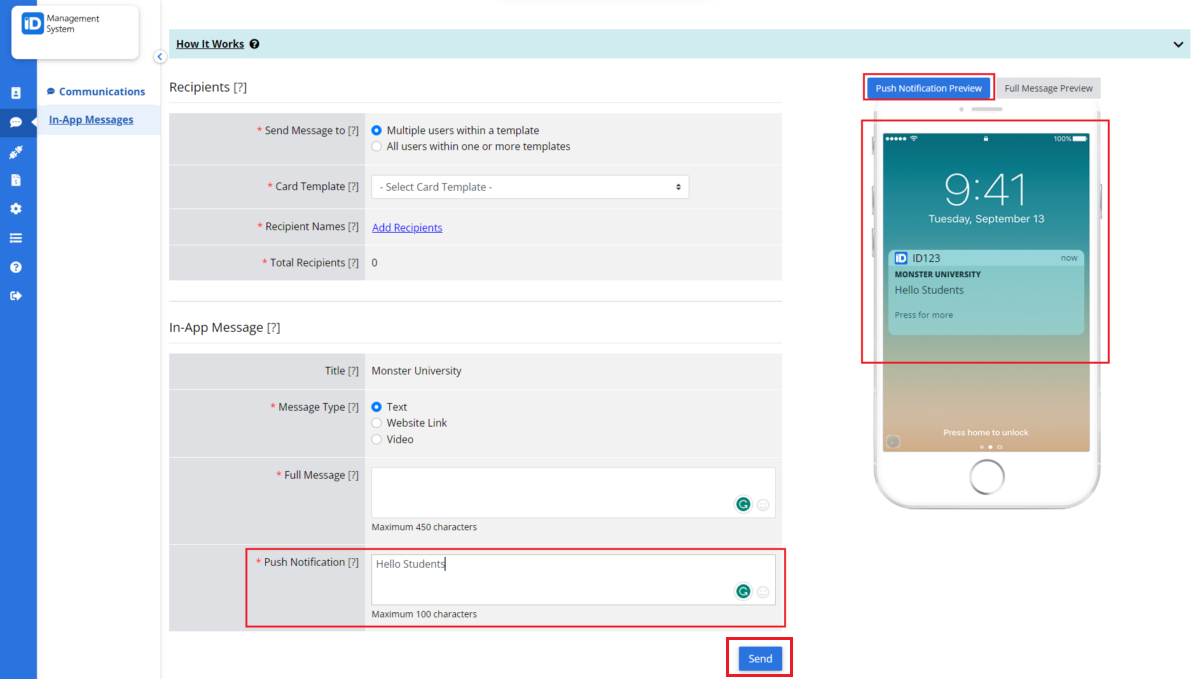This screenshot has width=1200, height=679.
Task: Open the settings gear sidebar icon
Action: click(x=16, y=209)
